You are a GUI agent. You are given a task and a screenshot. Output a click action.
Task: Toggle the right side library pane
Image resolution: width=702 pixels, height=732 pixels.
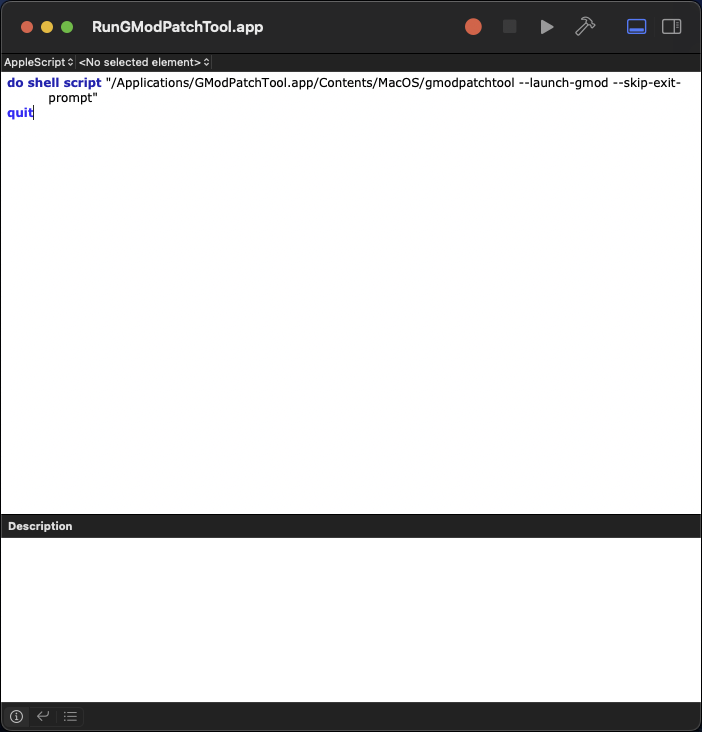tap(671, 27)
